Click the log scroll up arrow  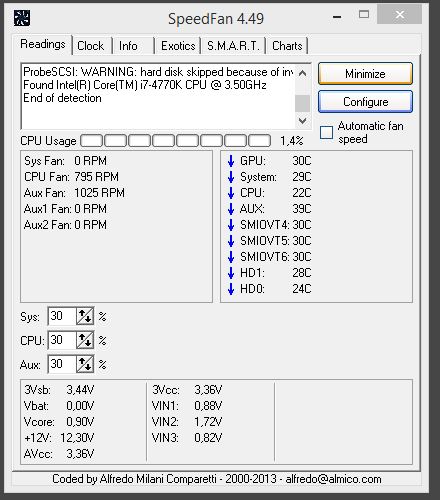pyautogui.click(x=302, y=72)
